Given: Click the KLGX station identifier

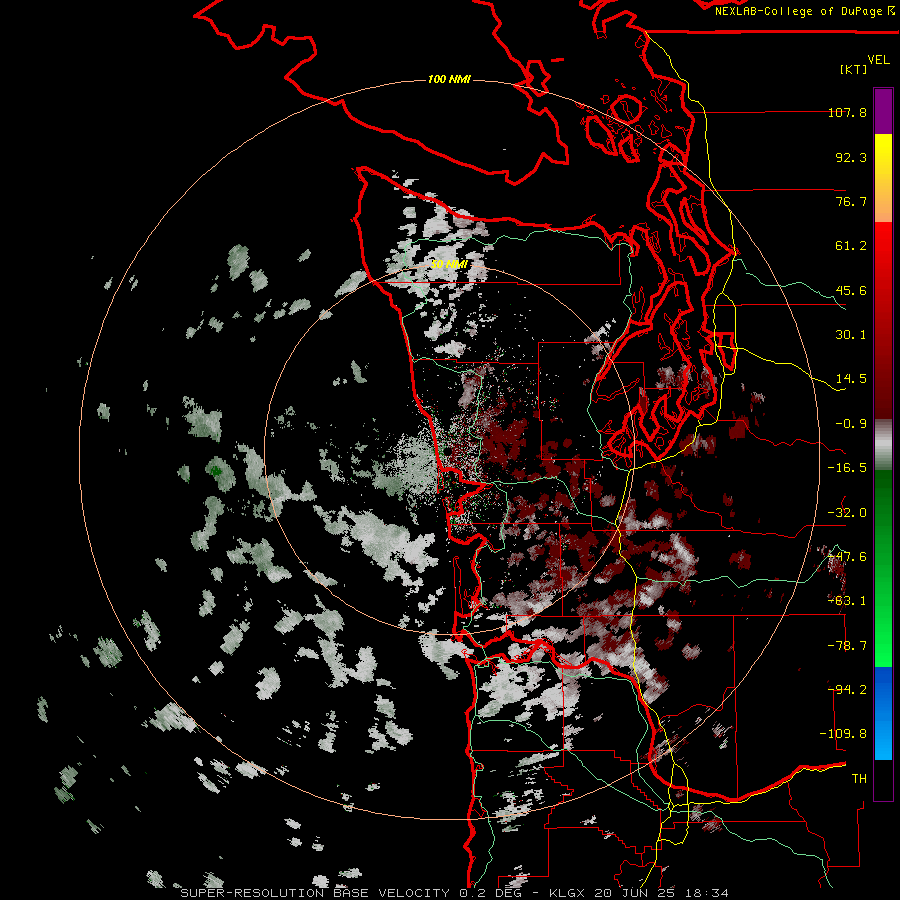Looking at the screenshot, I should [567, 893].
